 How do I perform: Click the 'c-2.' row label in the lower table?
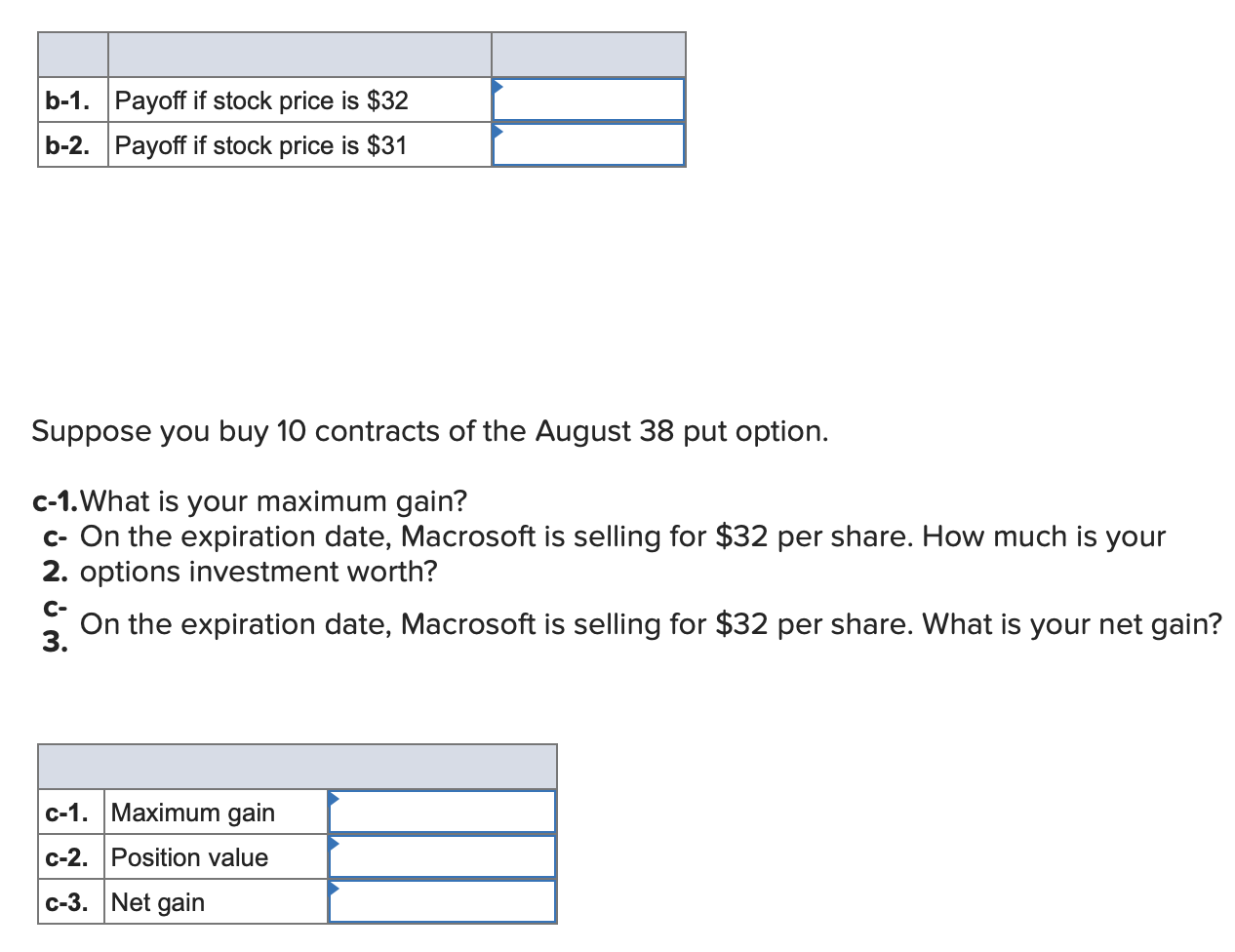(x=69, y=856)
